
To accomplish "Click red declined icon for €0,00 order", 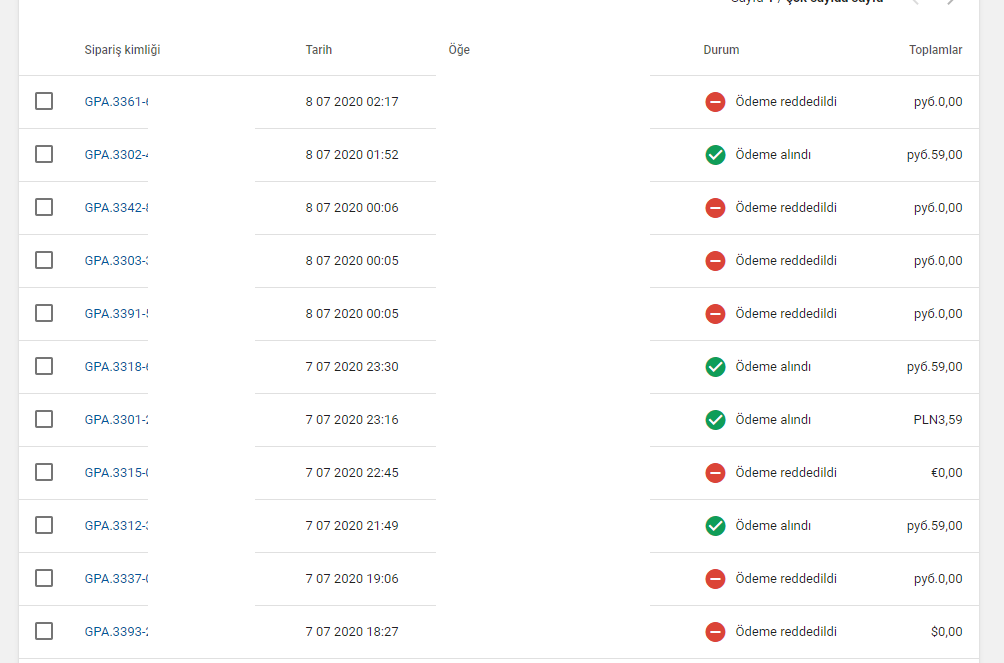I will [715, 473].
